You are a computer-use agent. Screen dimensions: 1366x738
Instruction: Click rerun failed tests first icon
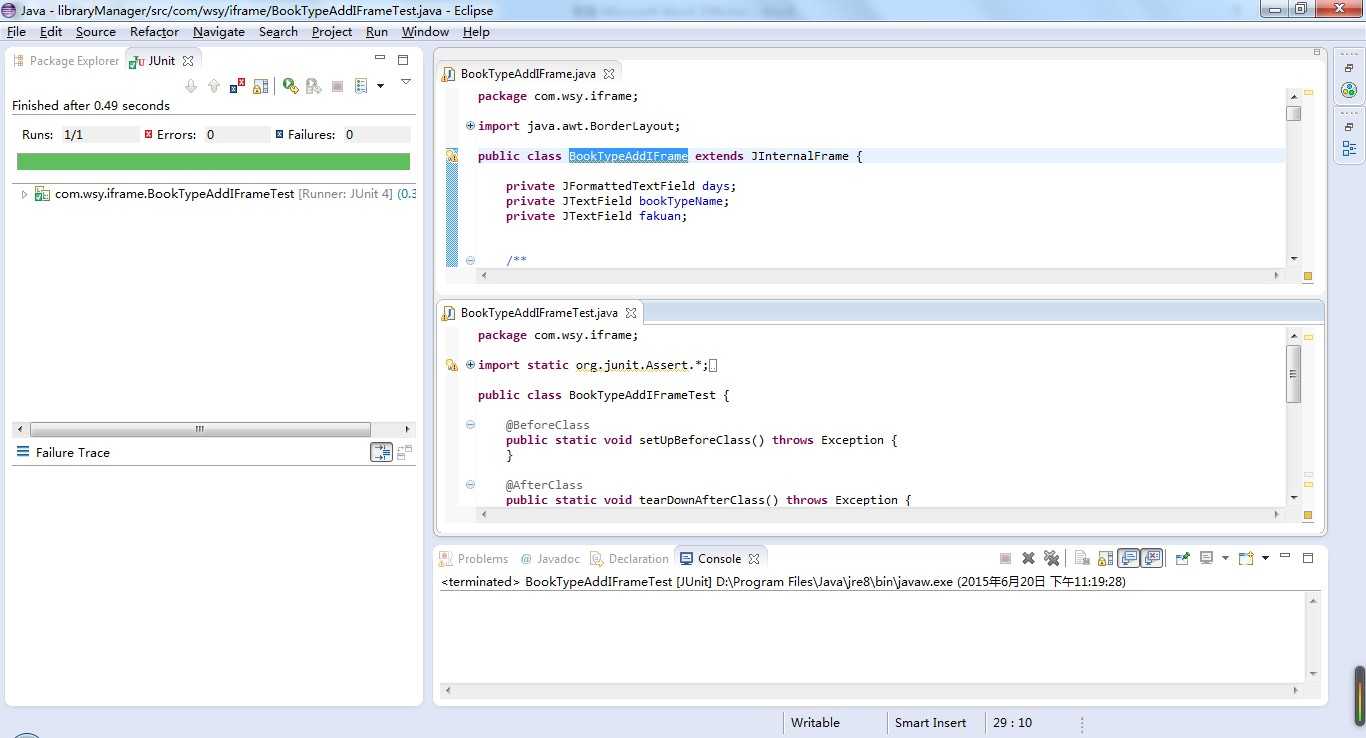click(x=313, y=86)
